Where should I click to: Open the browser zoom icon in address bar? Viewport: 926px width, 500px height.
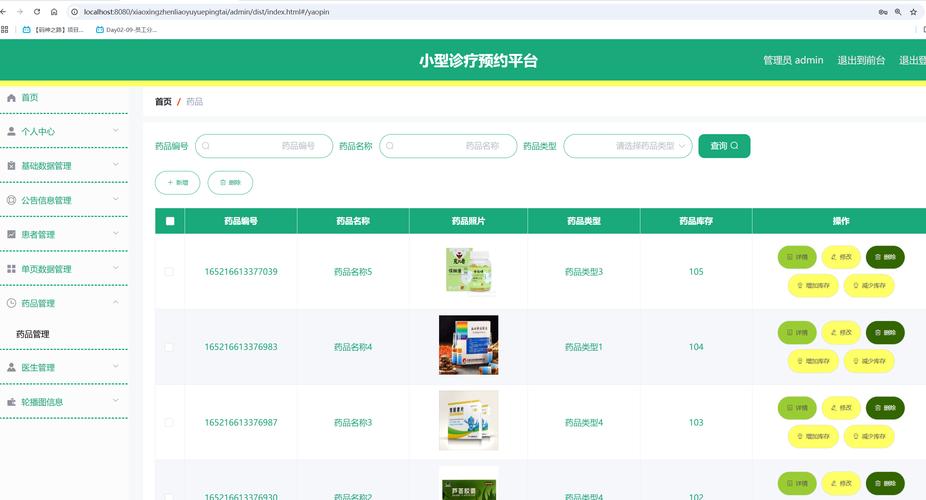pos(898,12)
